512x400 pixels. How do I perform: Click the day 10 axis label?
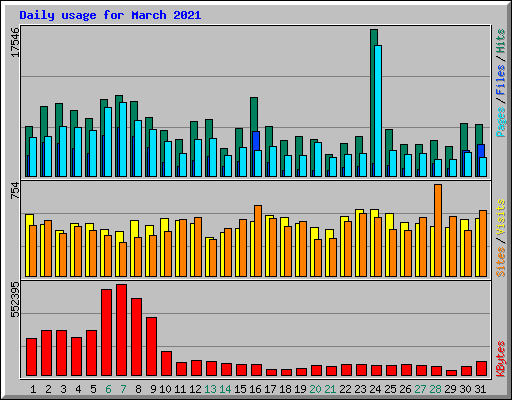pos(165,389)
